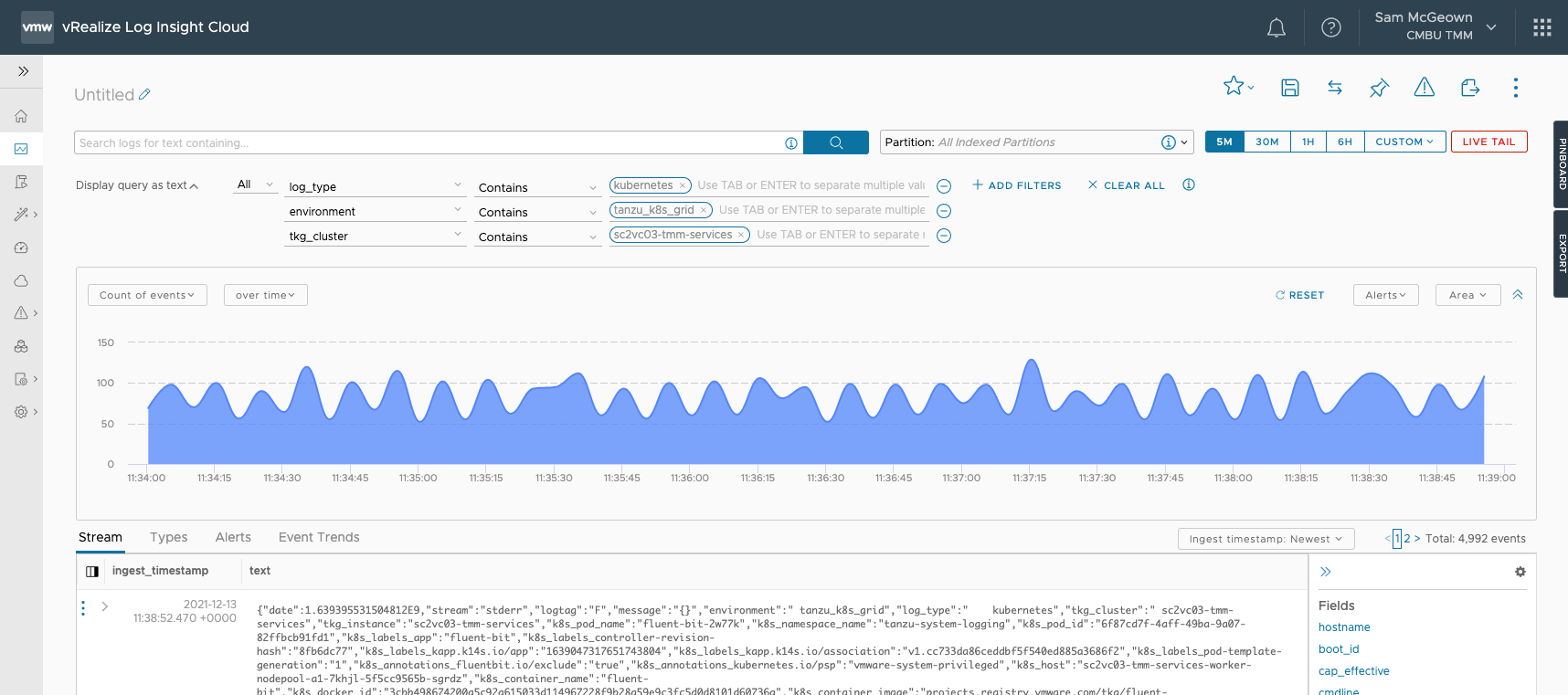Screen dimensions: 1568x695
Task: Open the dashboards gauge sidebar icon
Action: (x=21, y=247)
